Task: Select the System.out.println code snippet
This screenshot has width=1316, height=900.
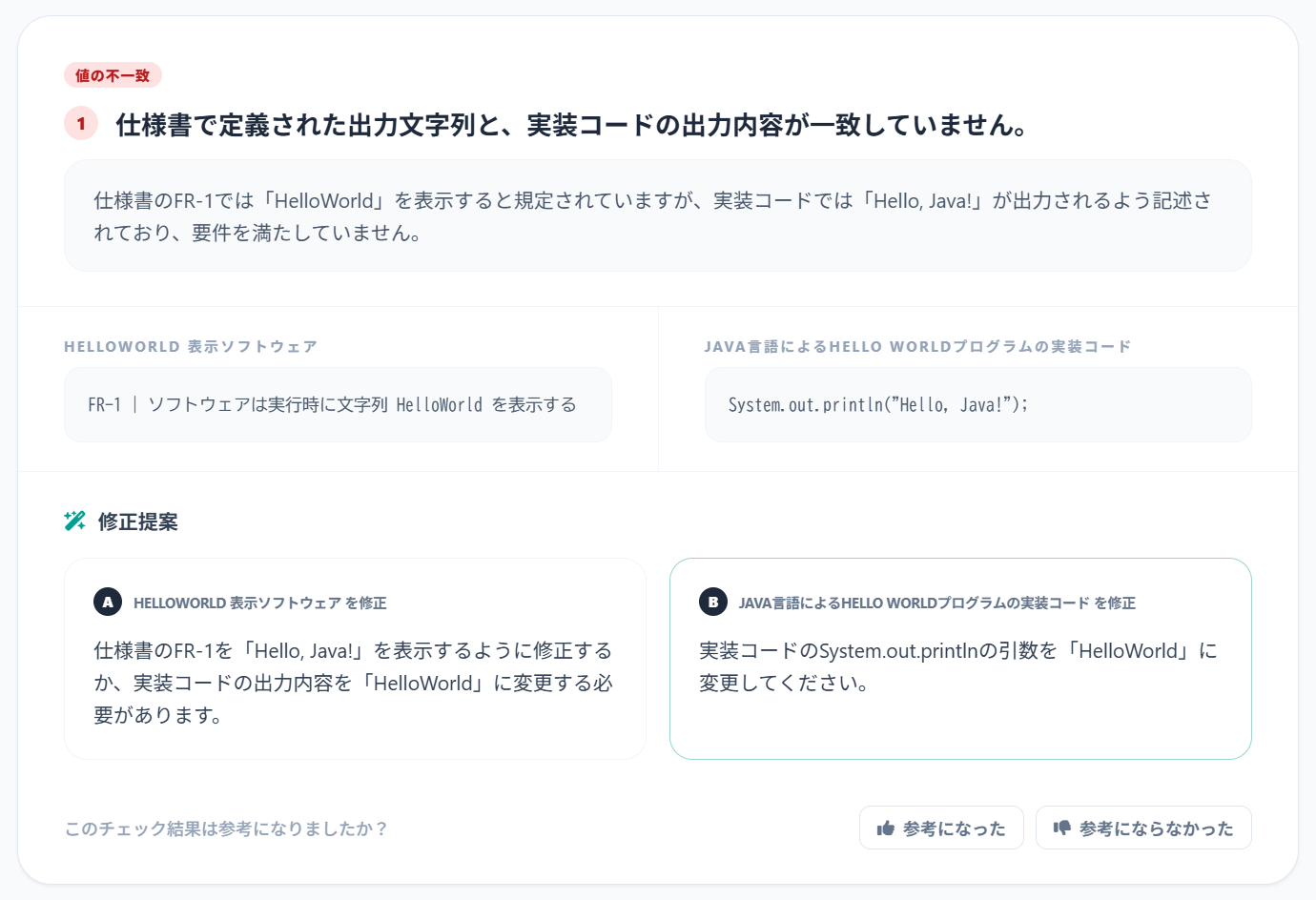Action: point(978,404)
